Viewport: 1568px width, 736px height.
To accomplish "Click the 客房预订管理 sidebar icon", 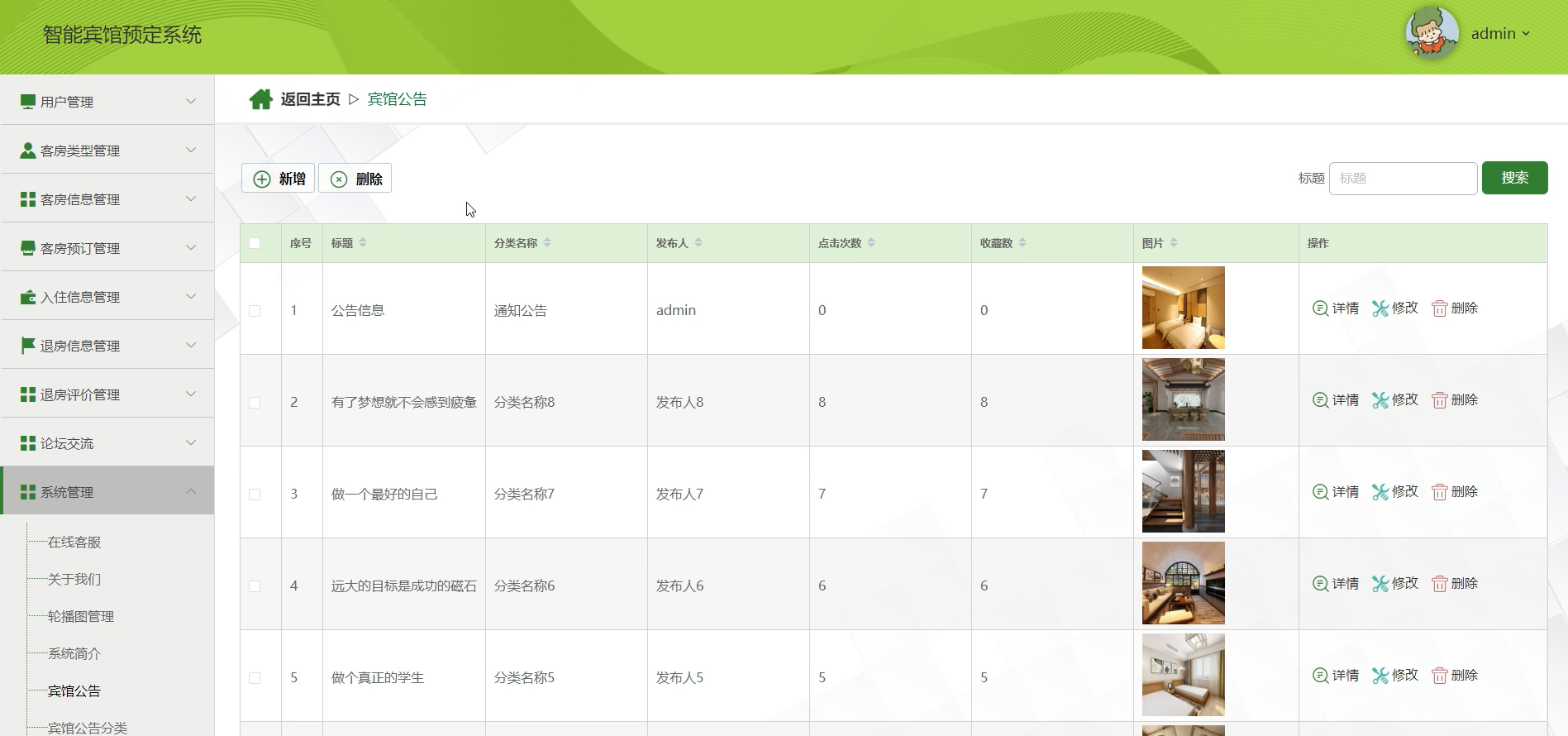I will click(28, 248).
